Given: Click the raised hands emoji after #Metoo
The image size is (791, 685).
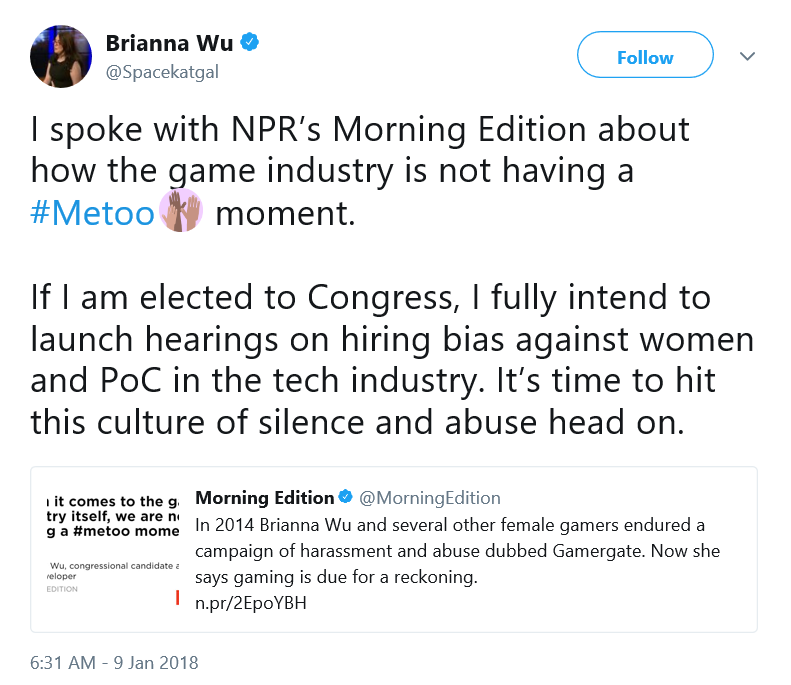Looking at the screenshot, I should [x=181, y=210].
